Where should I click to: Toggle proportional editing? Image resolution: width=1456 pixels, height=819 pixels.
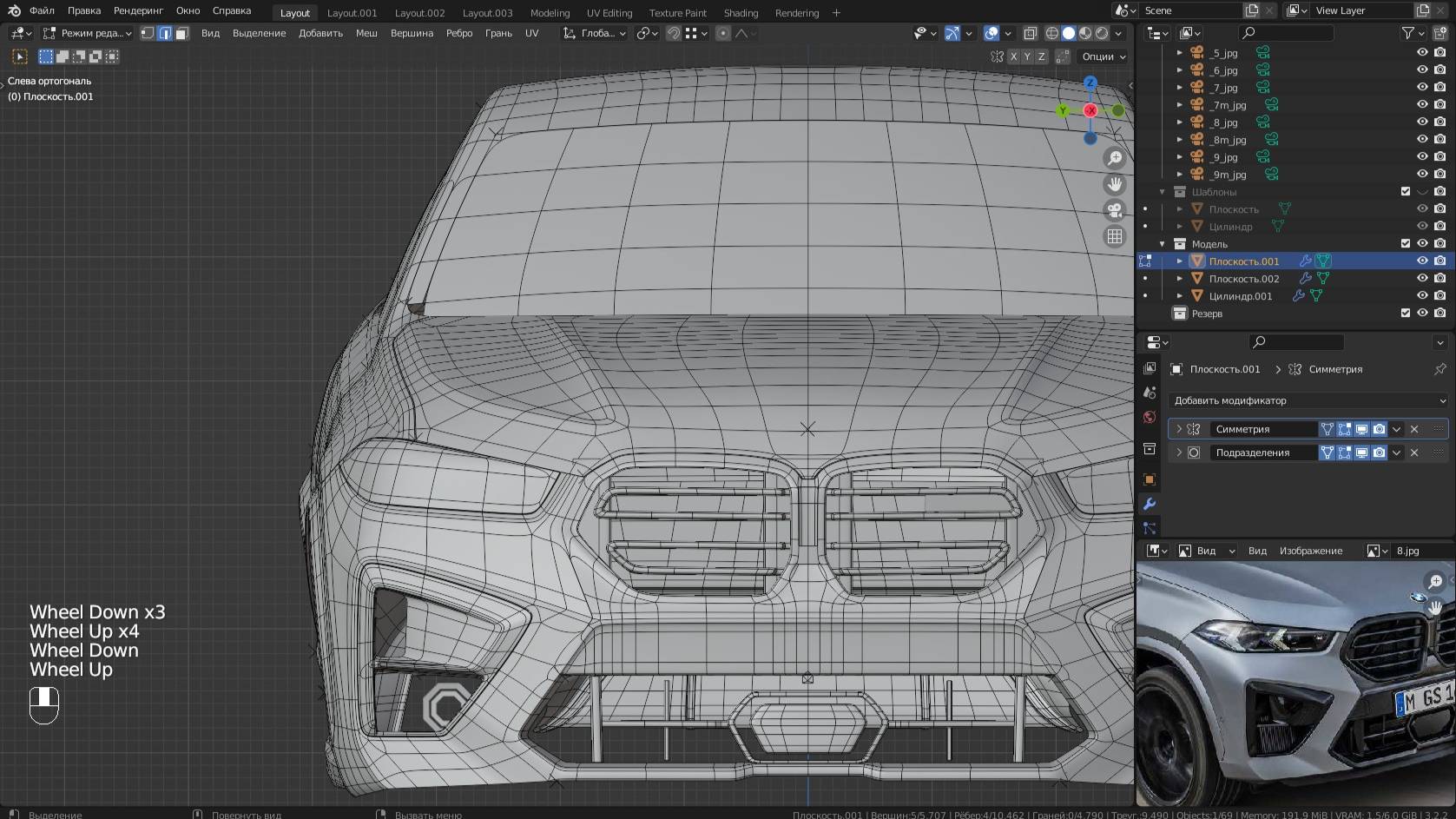click(x=723, y=33)
